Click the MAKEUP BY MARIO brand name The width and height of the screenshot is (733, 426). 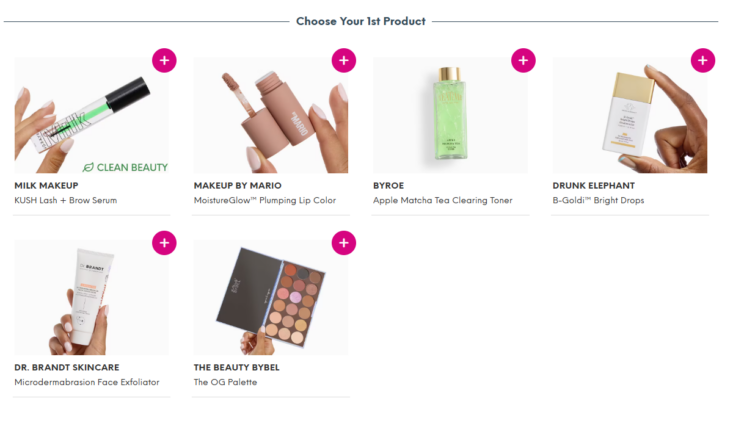point(237,186)
